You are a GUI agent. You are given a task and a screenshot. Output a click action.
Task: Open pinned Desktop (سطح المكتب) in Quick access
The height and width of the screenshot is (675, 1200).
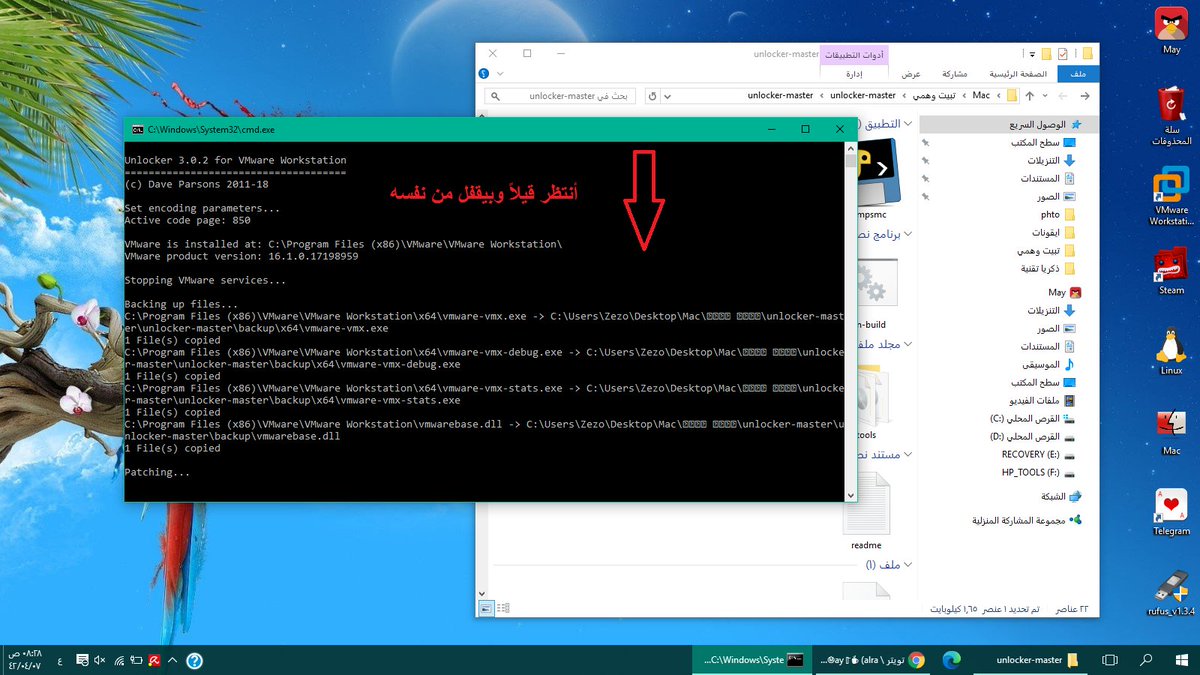(1042, 143)
